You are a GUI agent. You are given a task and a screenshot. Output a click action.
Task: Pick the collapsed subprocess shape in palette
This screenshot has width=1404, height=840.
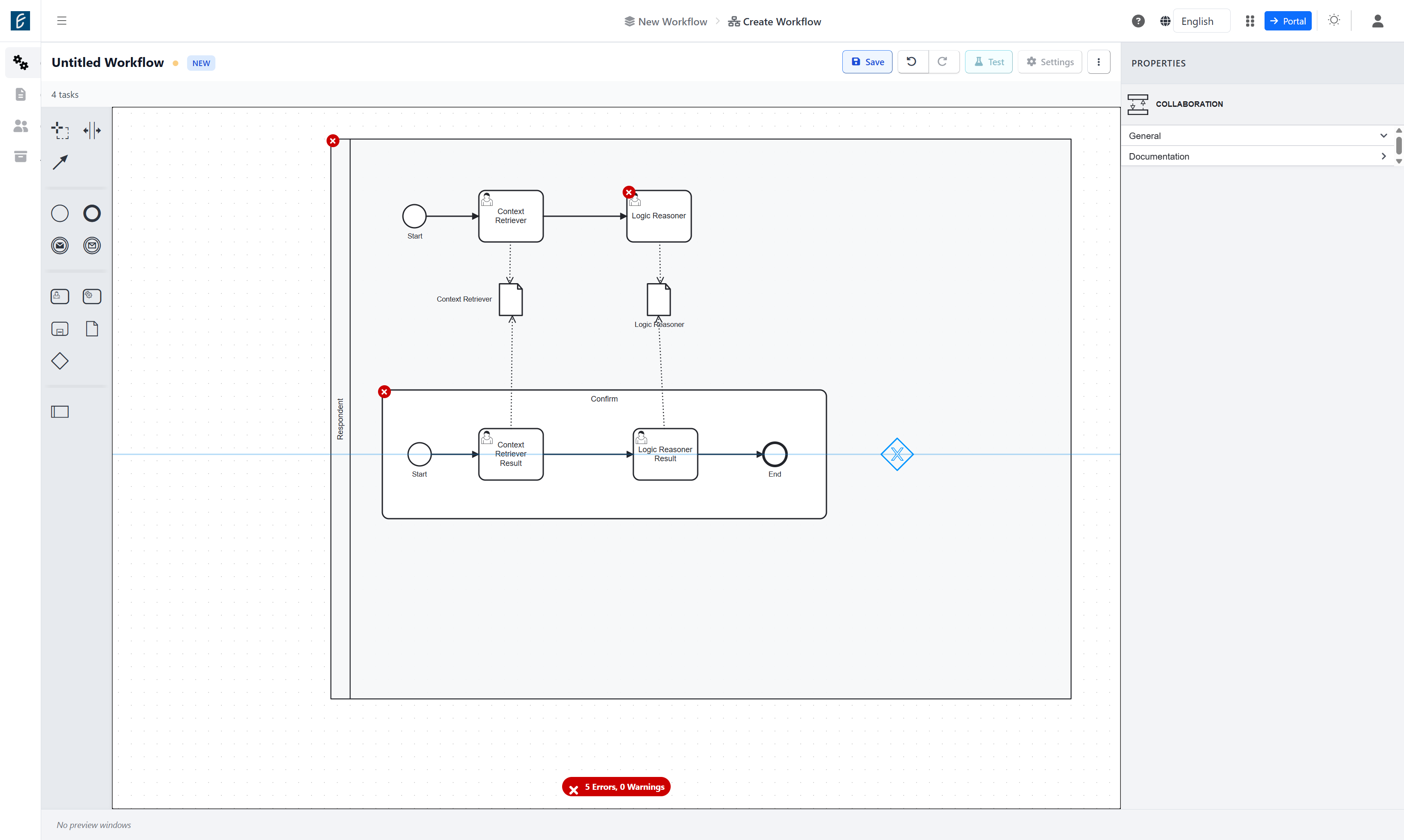click(60, 329)
